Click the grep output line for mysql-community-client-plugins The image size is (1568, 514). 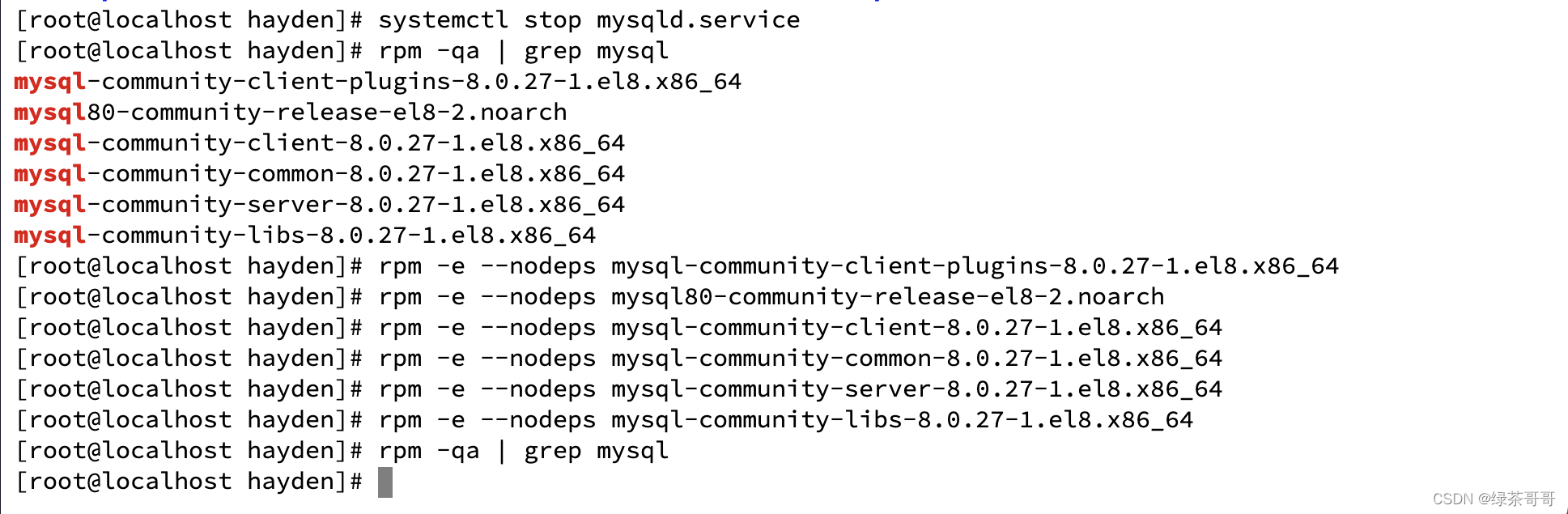pos(377,82)
